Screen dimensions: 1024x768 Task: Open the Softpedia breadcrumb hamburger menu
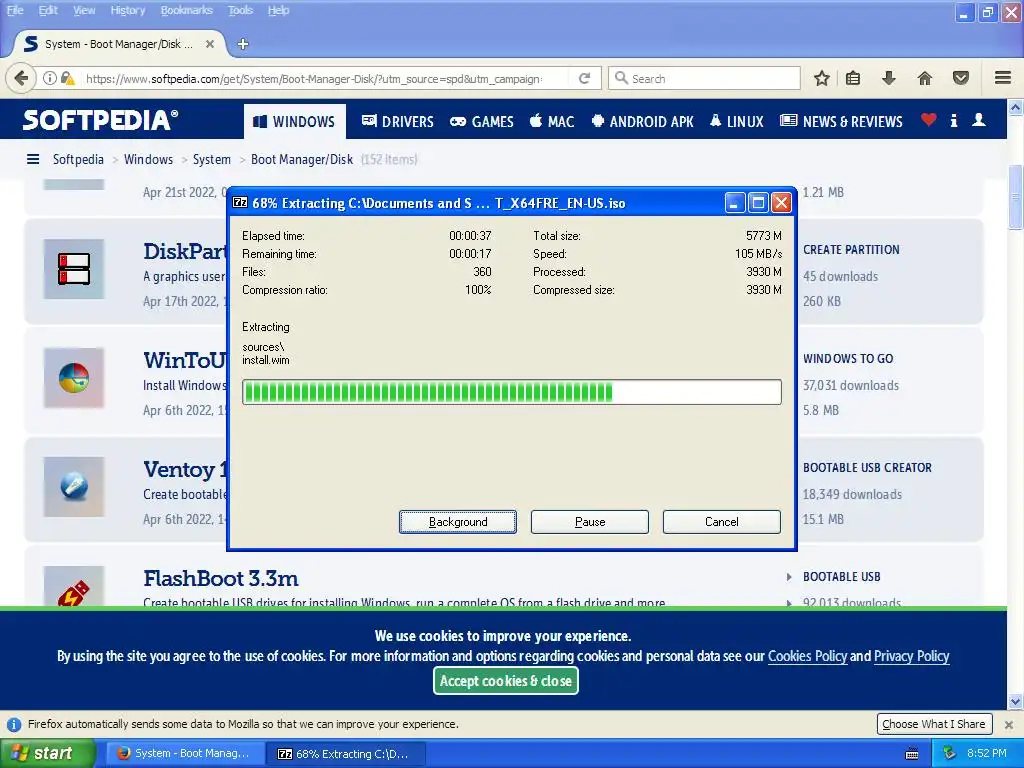33,159
